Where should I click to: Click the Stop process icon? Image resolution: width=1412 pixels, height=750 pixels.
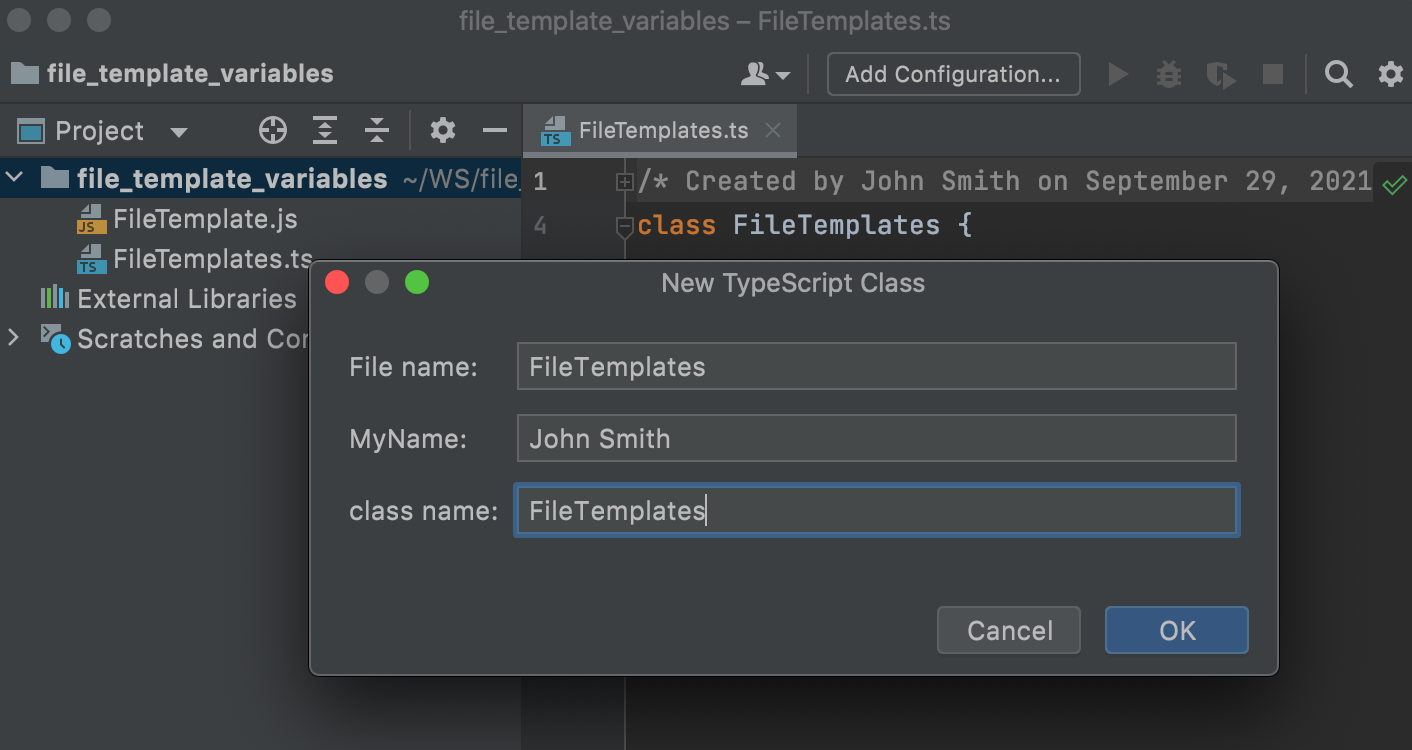1272,74
